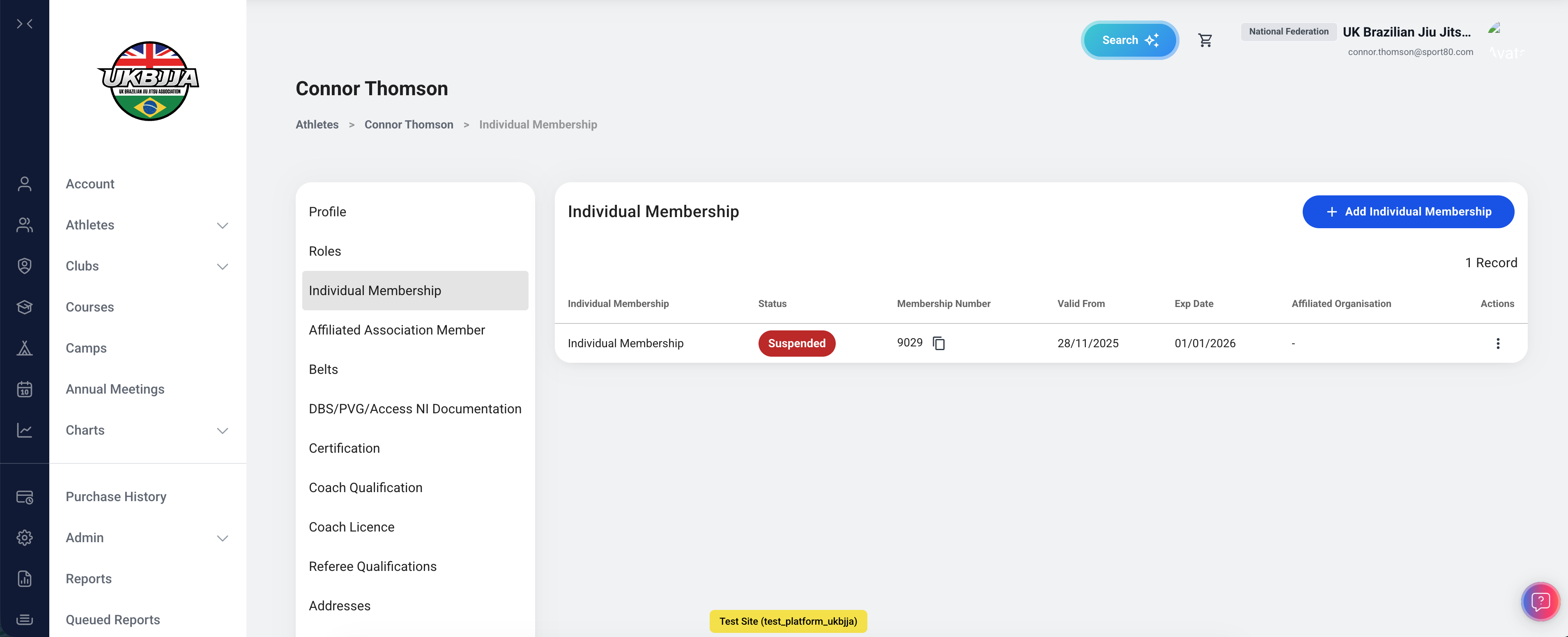The height and width of the screenshot is (637, 1568).
Task: Expand the Charts menu chevron
Action: [223, 430]
